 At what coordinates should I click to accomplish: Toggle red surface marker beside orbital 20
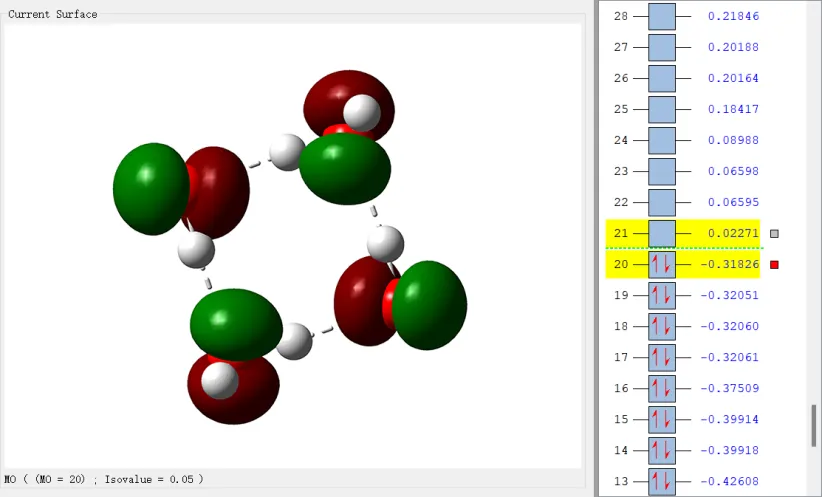point(774,265)
